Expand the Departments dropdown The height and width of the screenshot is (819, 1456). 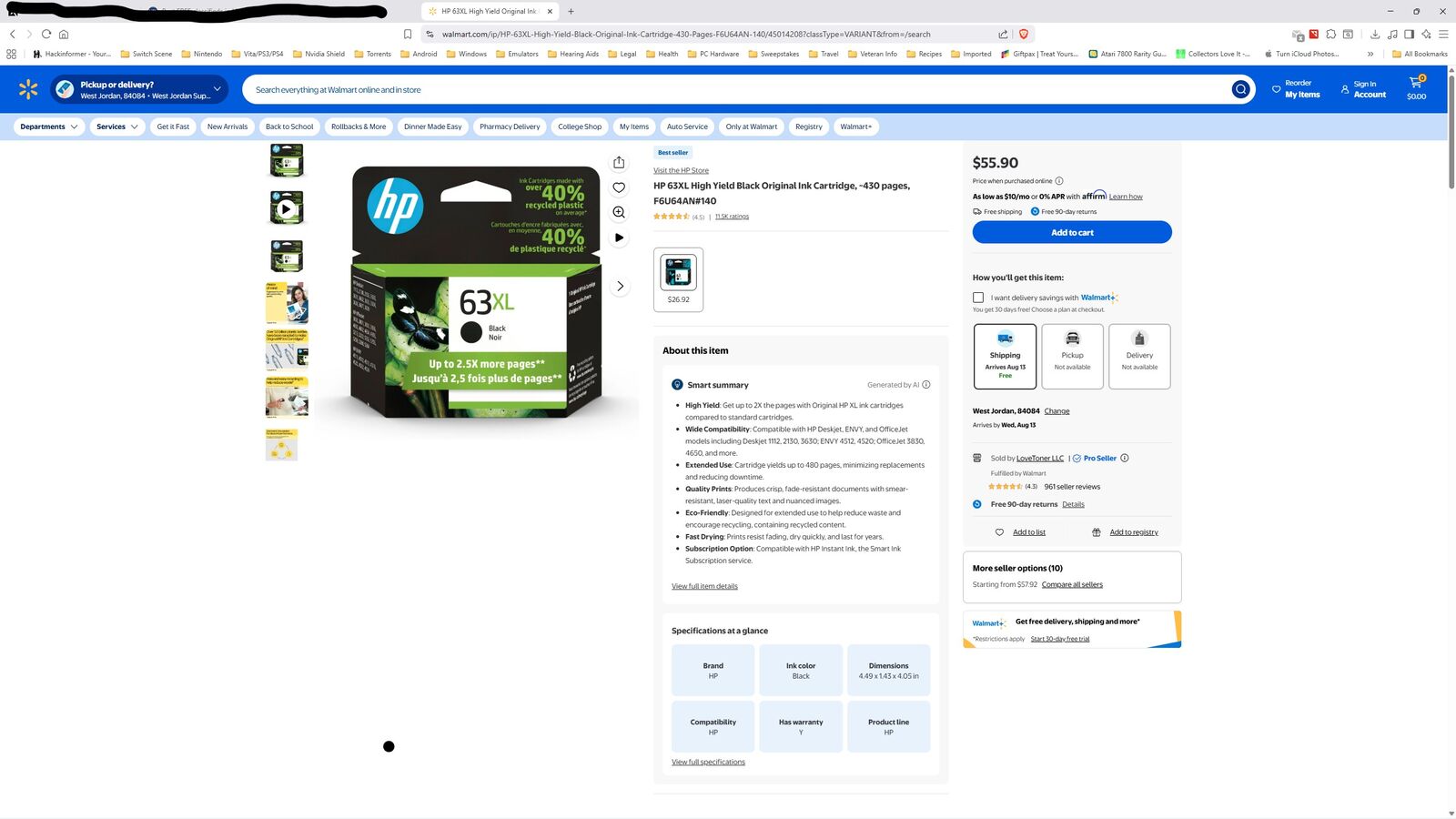(x=49, y=126)
